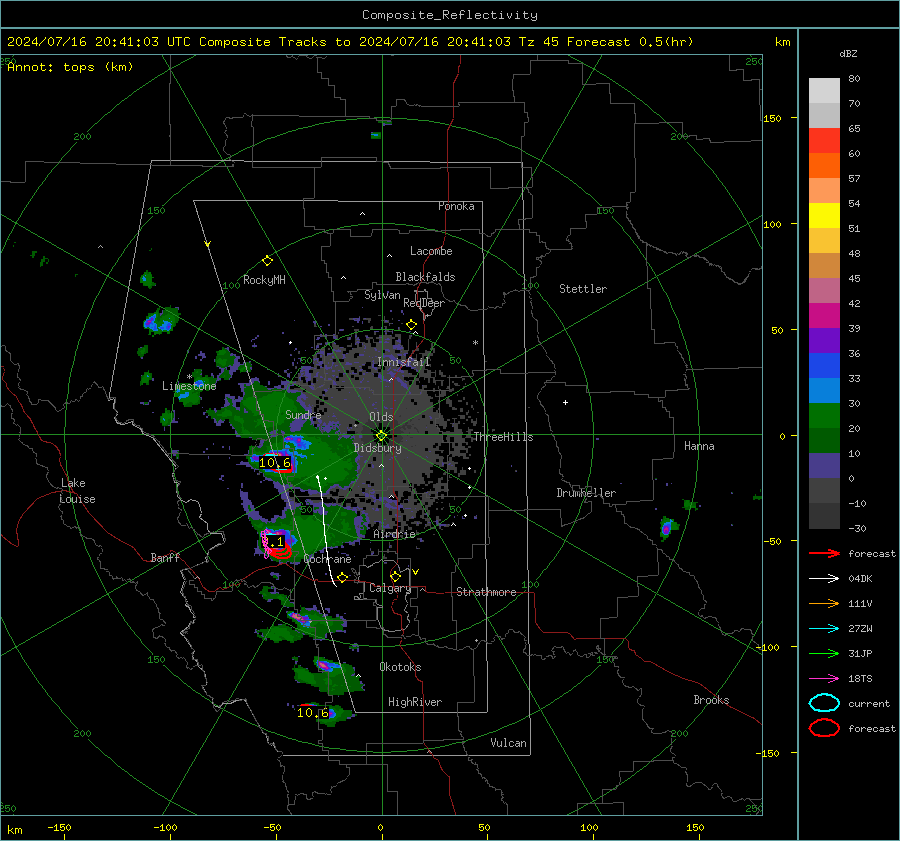Click the yellow diamond marker beside RedDeer
The height and width of the screenshot is (841, 900).
point(411,325)
